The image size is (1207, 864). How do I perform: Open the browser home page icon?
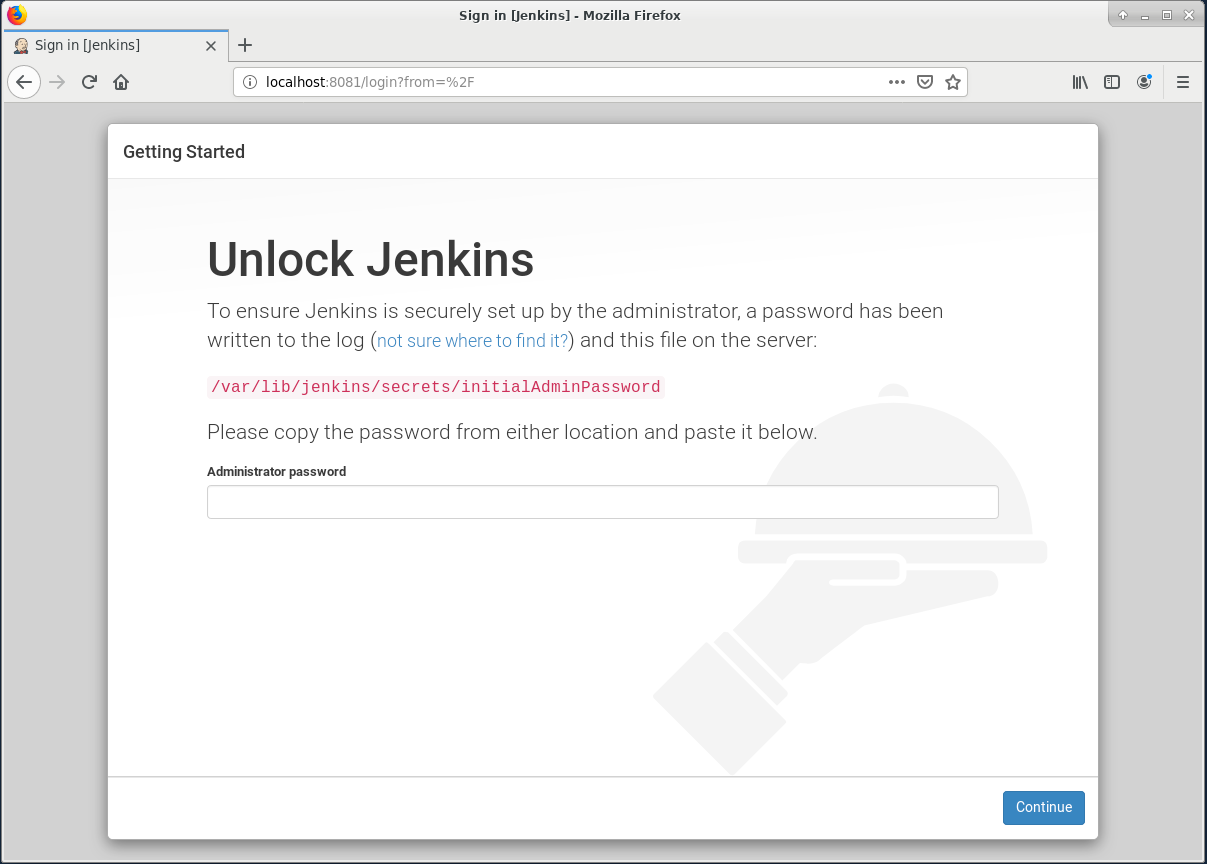(x=120, y=82)
